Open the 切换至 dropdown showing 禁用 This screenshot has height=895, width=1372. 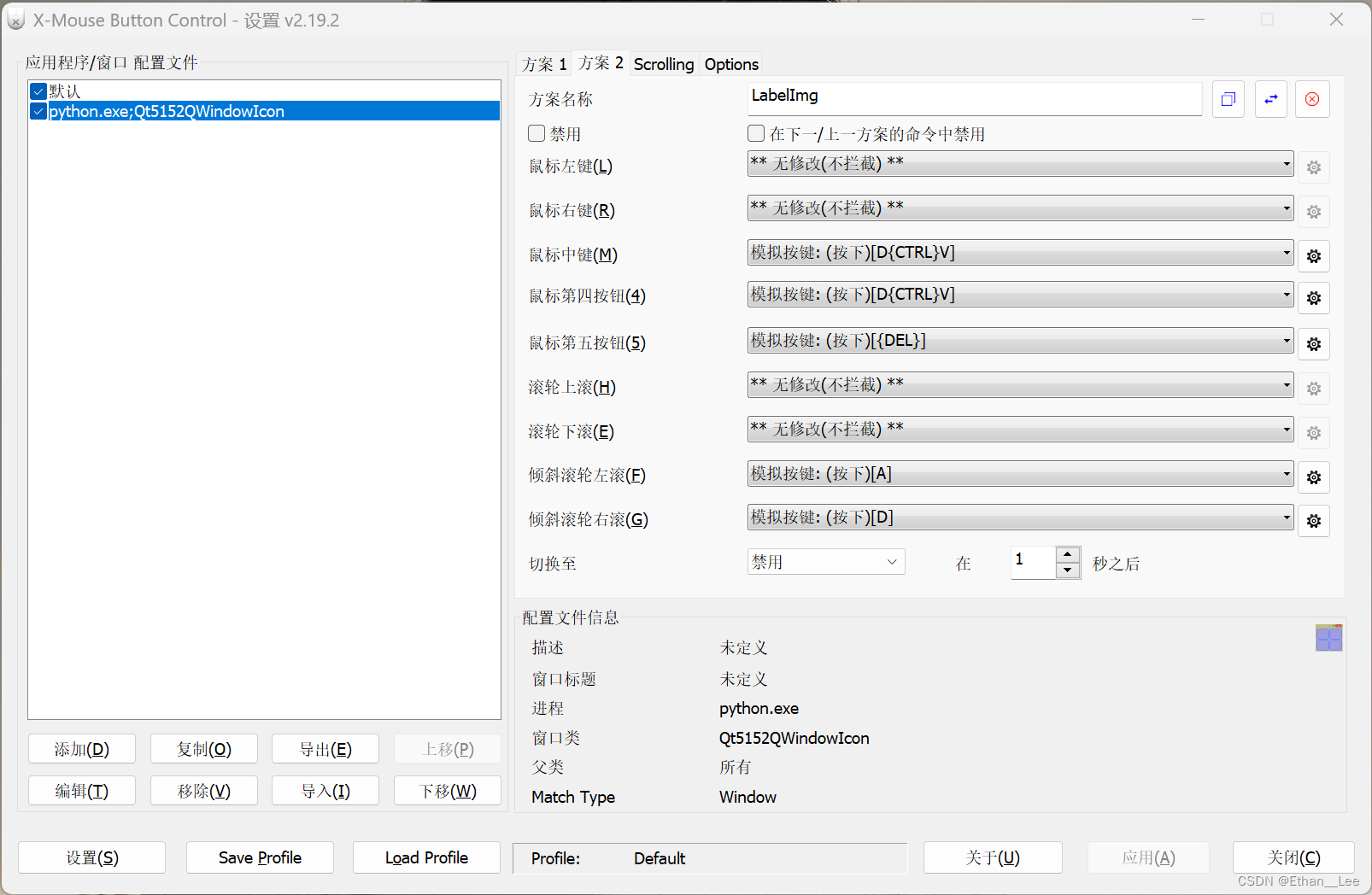[x=826, y=562]
